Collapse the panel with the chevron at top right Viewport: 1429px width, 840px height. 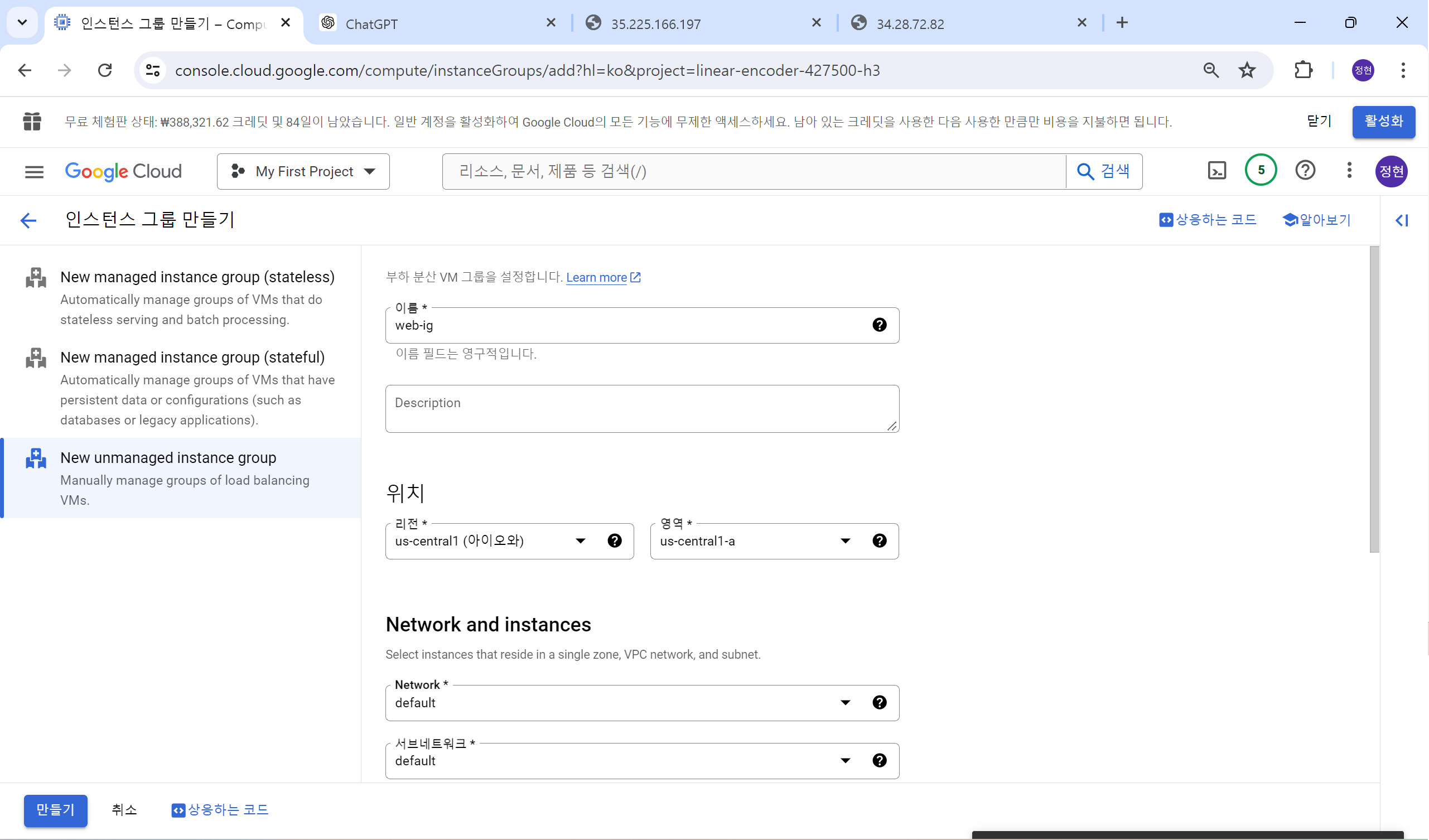[x=1401, y=220]
